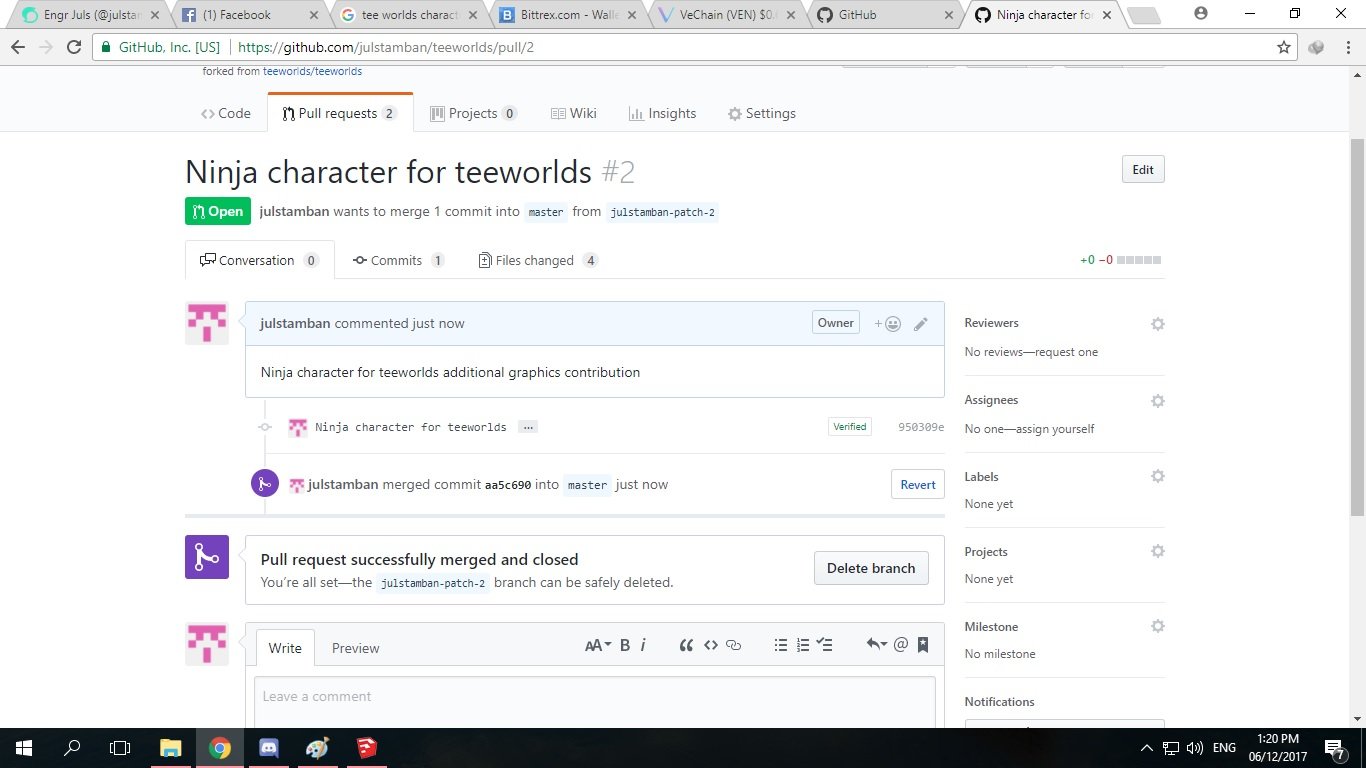Screen dimensions: 1366x768
Task: Open merged commit aa5c690
Action: pyautogui.click(x=508, y=485)
